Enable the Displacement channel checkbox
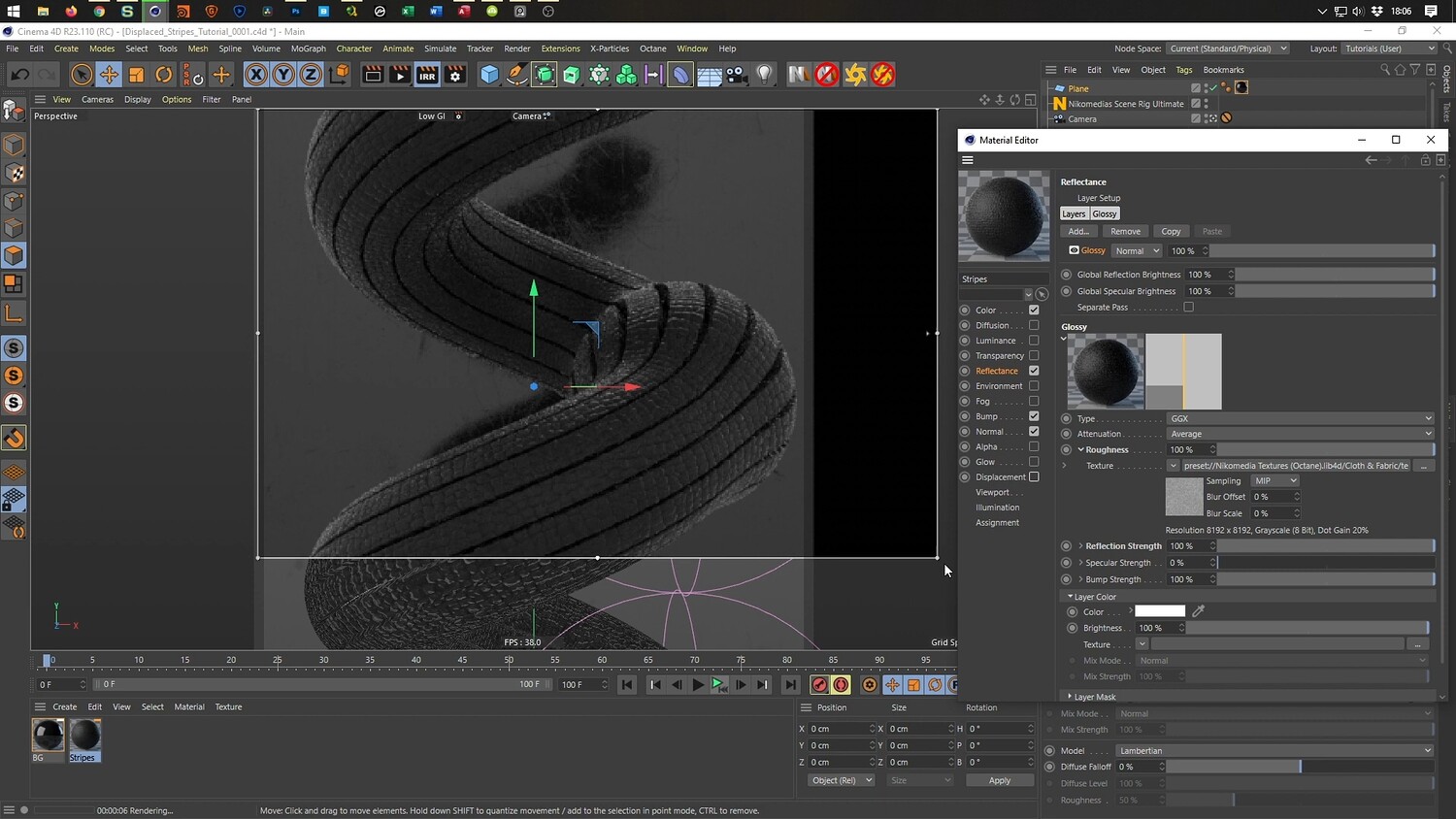This screenshot has height=819, width=1456. pos(1034,476)
